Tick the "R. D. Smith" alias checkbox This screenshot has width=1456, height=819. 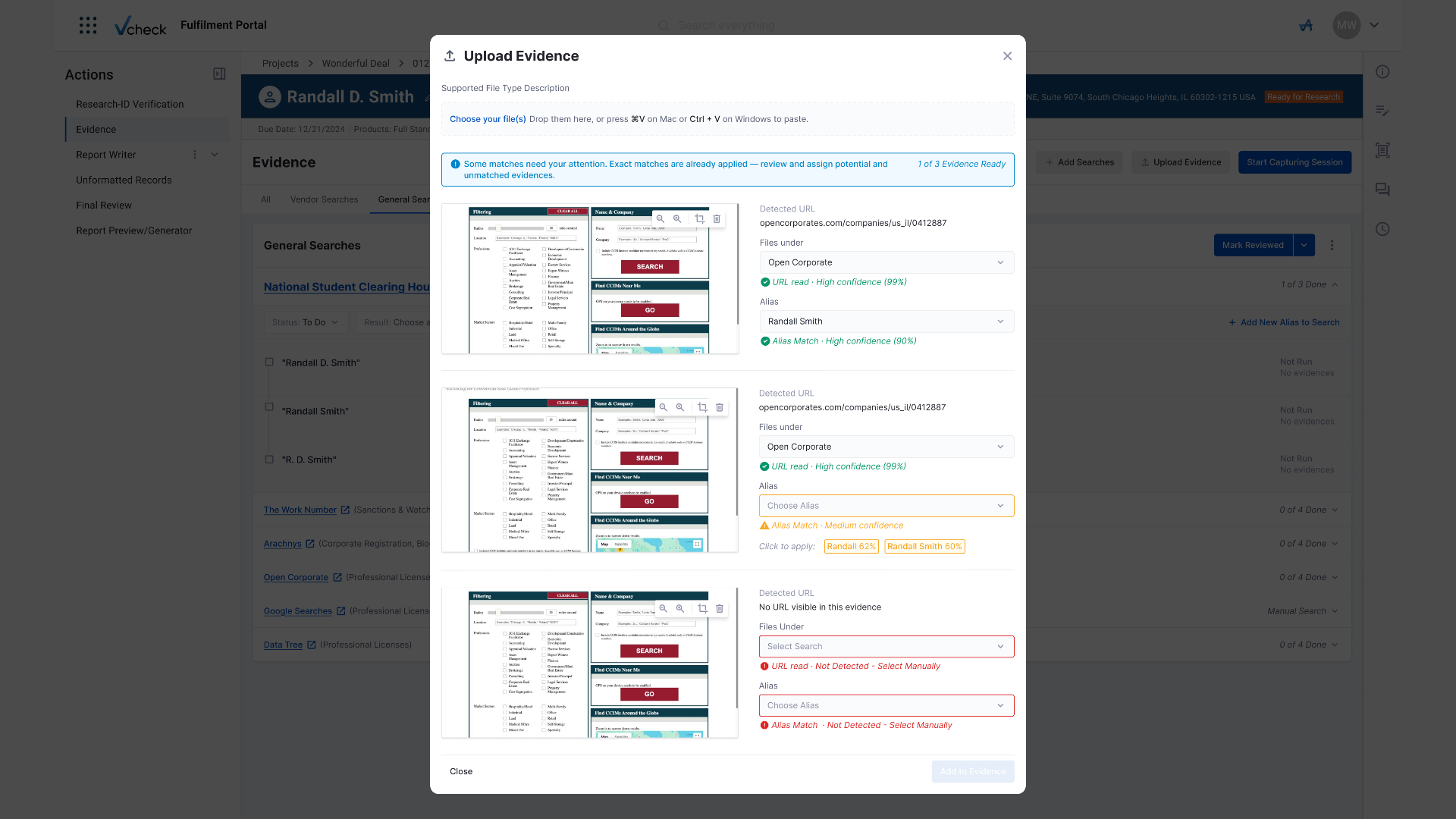pos(269,459)
